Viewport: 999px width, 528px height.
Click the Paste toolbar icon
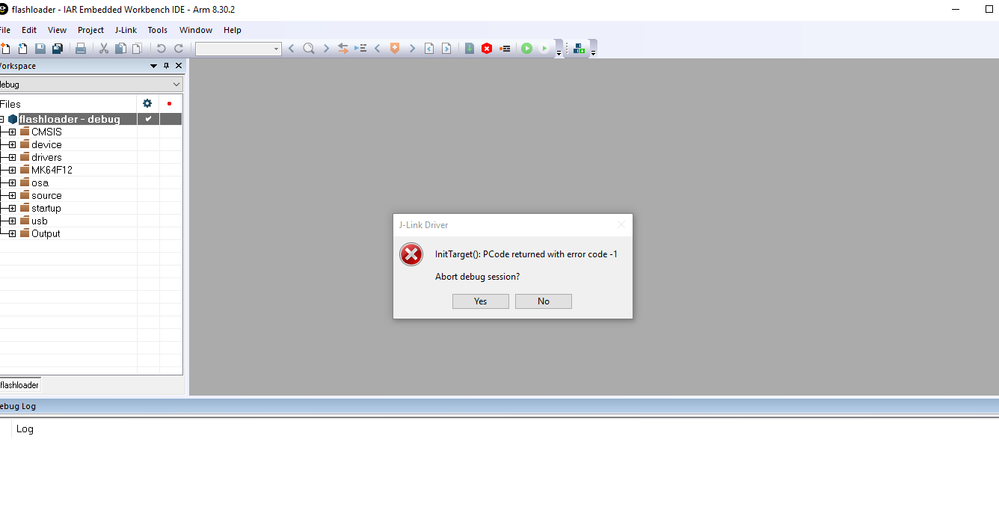pos(136,48)
